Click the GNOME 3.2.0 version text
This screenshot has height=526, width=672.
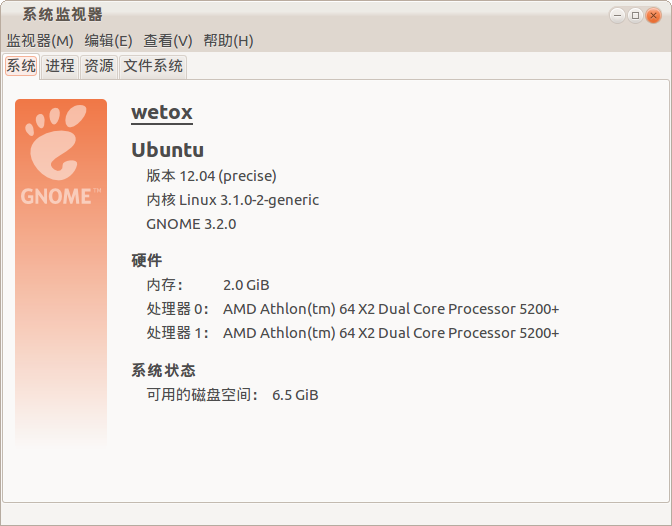coord(191,224)
